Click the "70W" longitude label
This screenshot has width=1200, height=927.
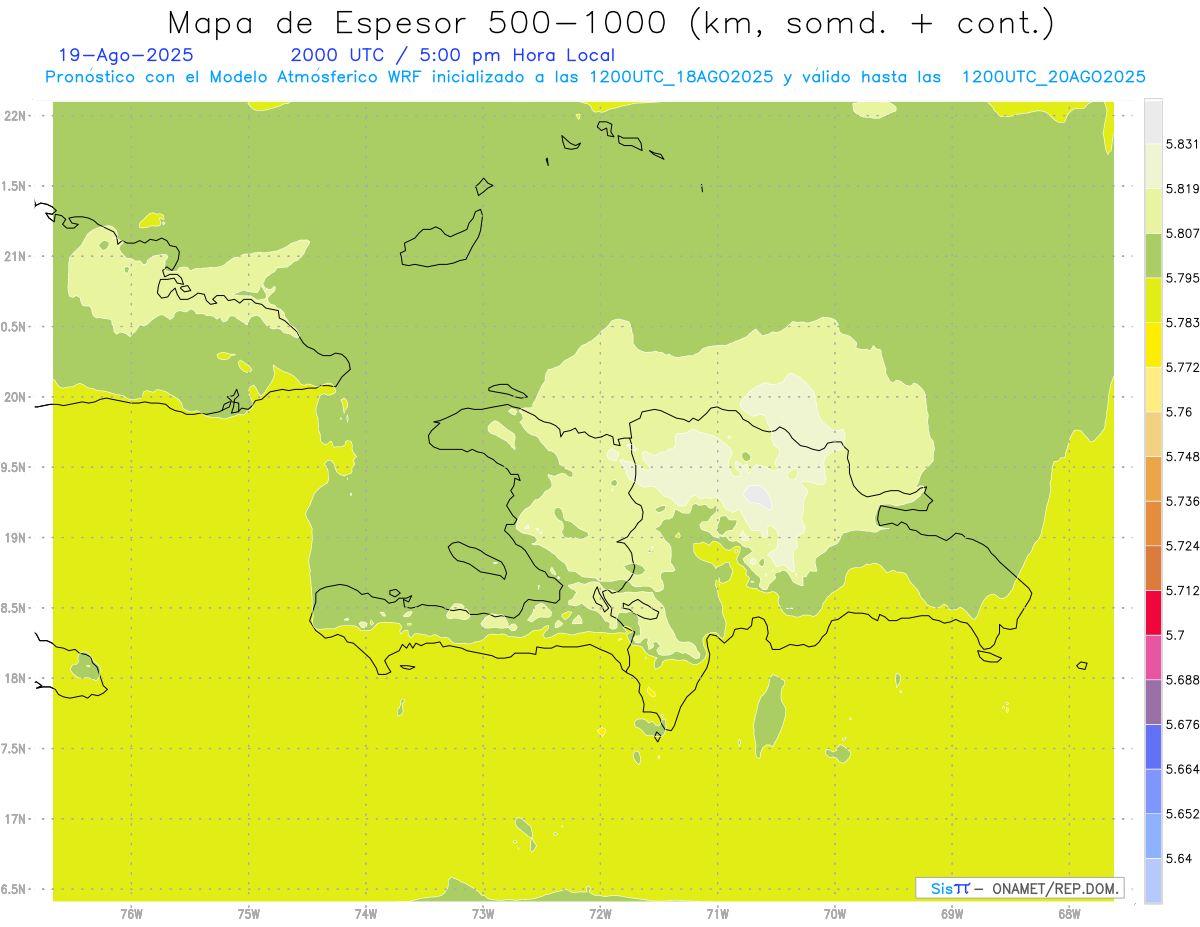(835, 913)
